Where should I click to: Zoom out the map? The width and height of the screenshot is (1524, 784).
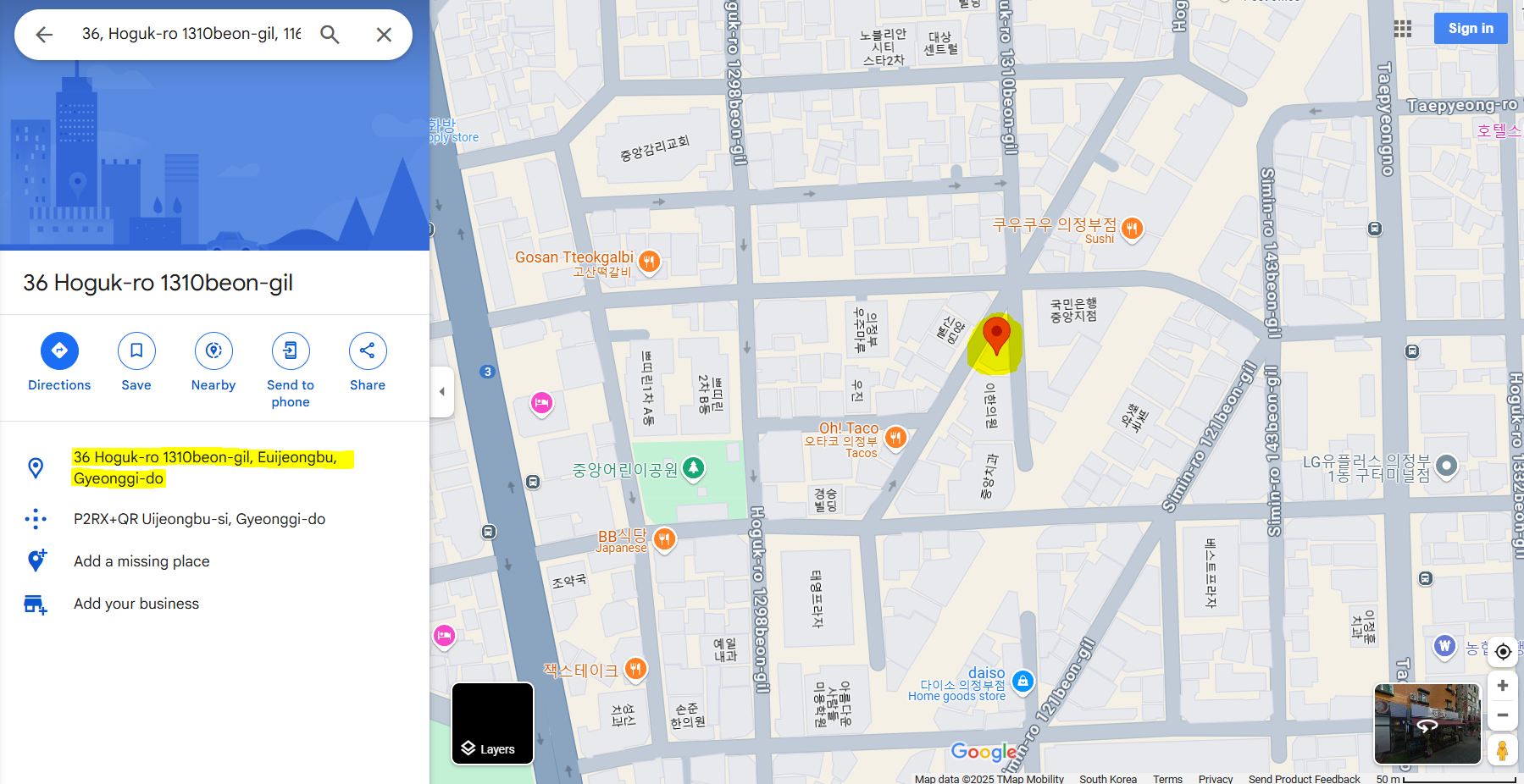tap(1503, 715)
